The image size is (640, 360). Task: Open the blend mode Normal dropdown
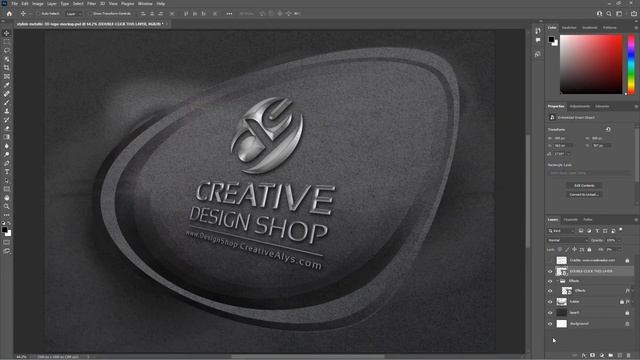pos(568,240)
